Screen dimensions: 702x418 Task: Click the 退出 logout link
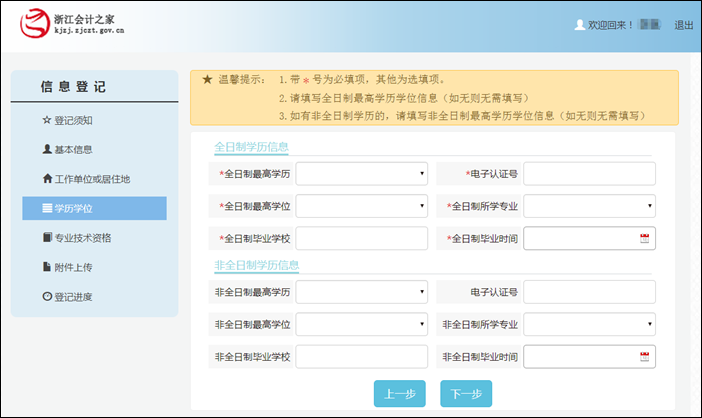pyautogui.click(x=684, y=25)
